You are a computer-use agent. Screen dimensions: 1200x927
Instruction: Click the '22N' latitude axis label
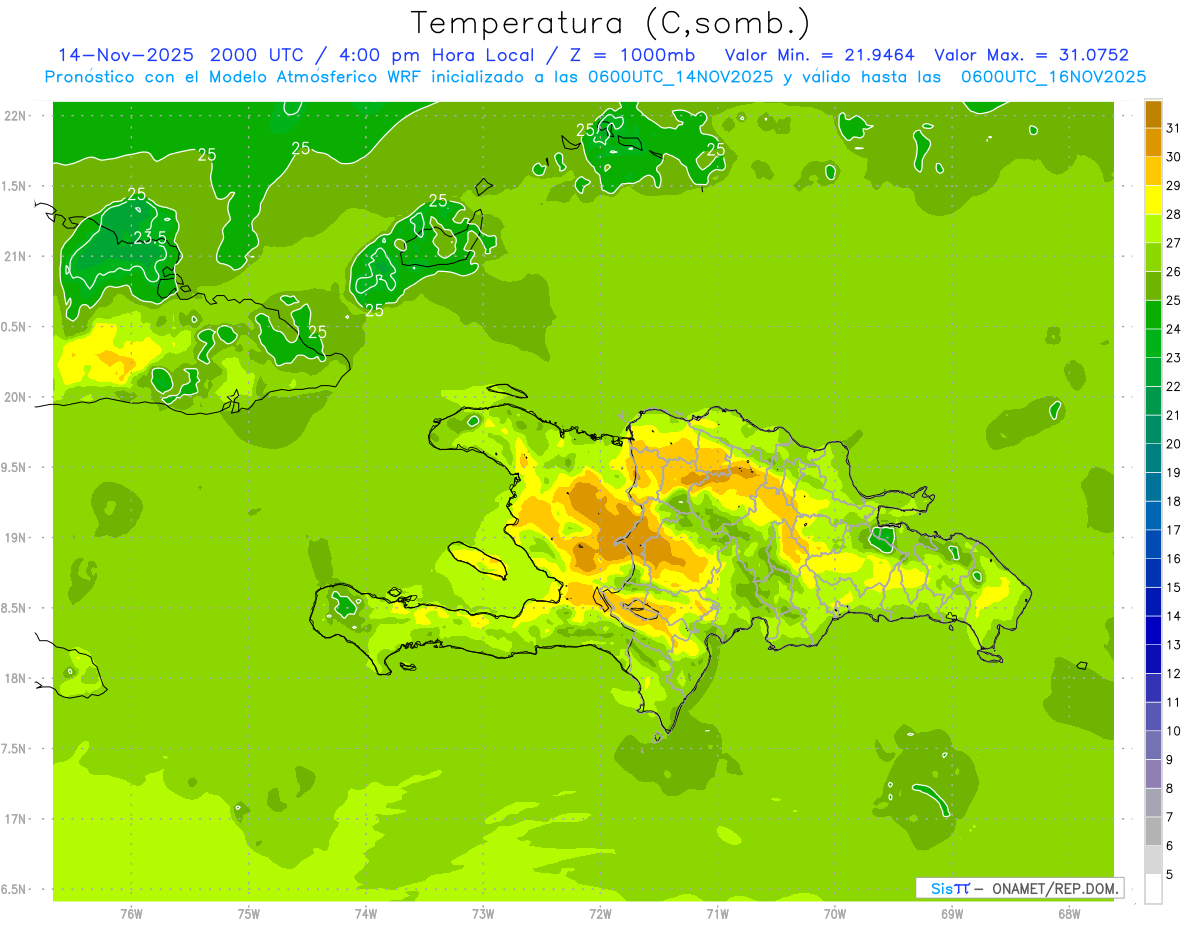click(x=15, y=116)
